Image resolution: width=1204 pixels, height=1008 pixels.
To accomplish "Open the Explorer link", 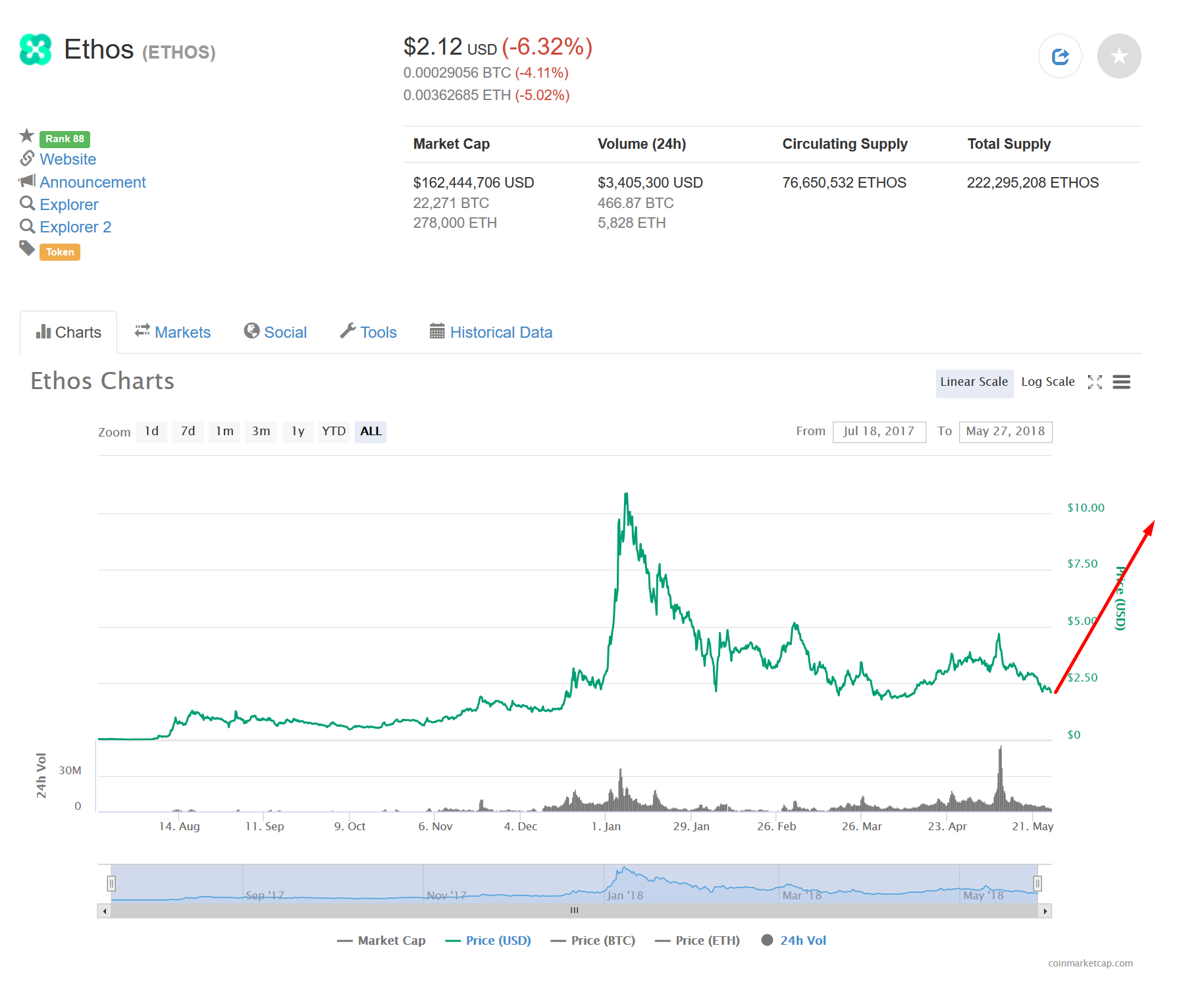I will [69, 205].
